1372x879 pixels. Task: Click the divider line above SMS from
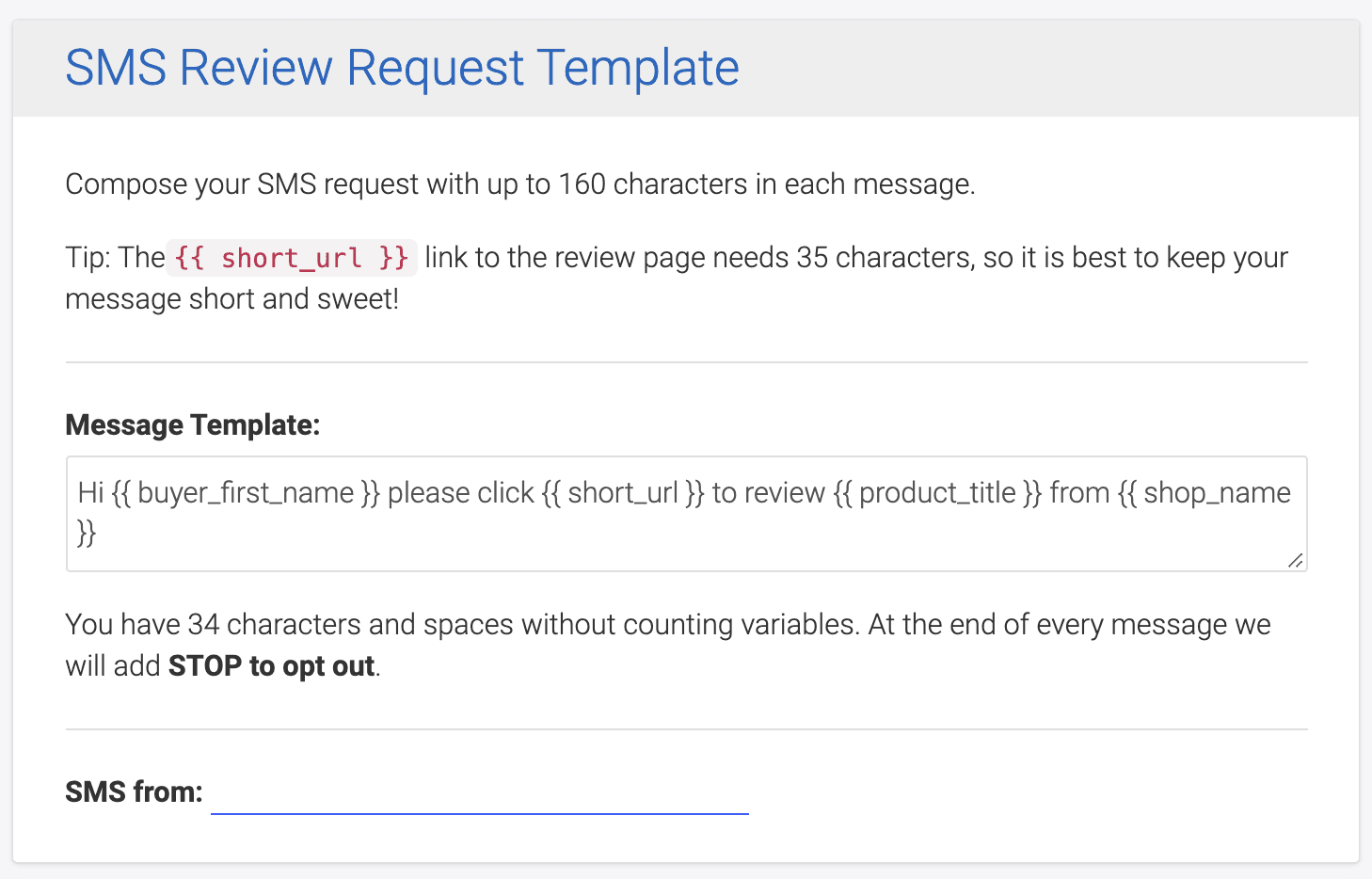(x=685, y=729)
